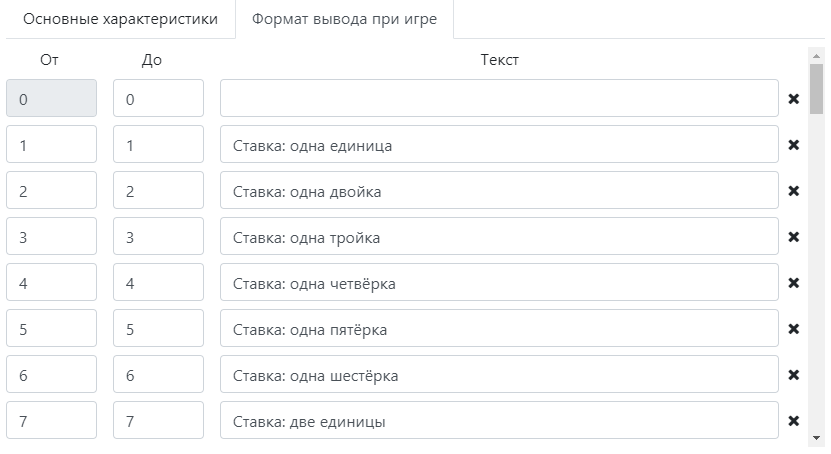Switch to 'Основные характеристики' tab
The image size is (831, 454).
pyautogui.click(x=120, y=20)
